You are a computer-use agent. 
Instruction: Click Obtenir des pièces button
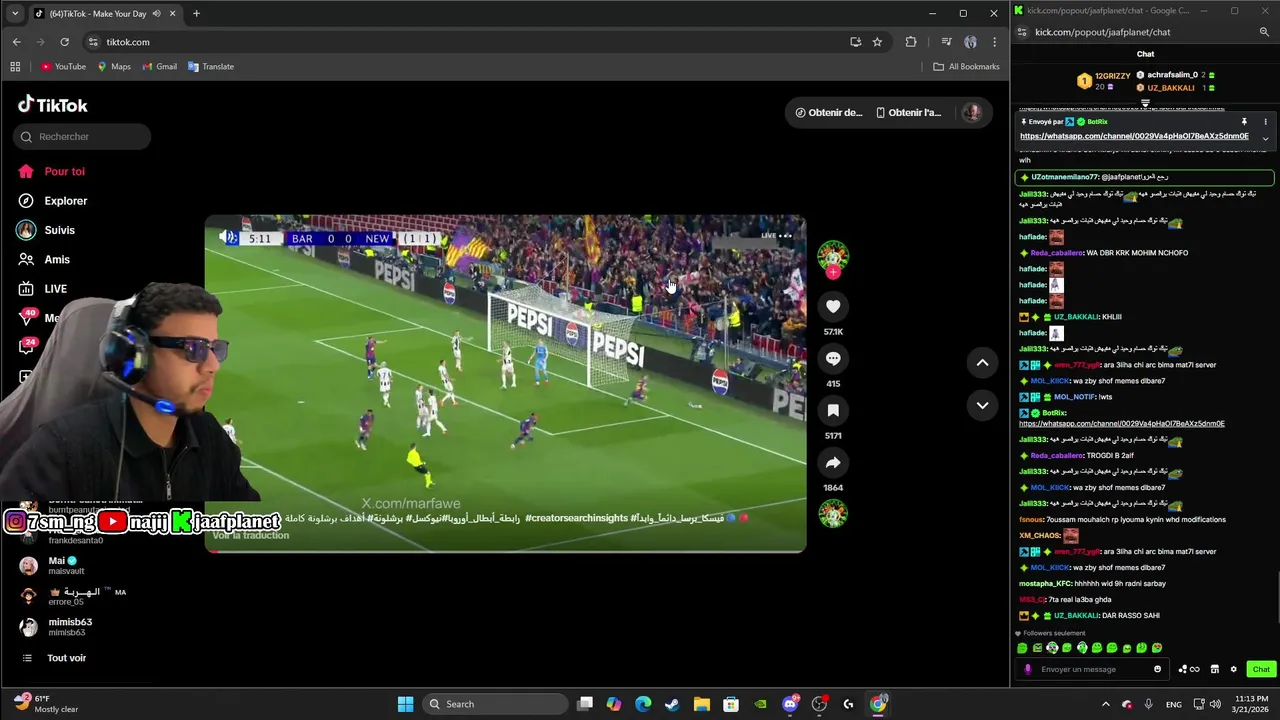point(828,113)
